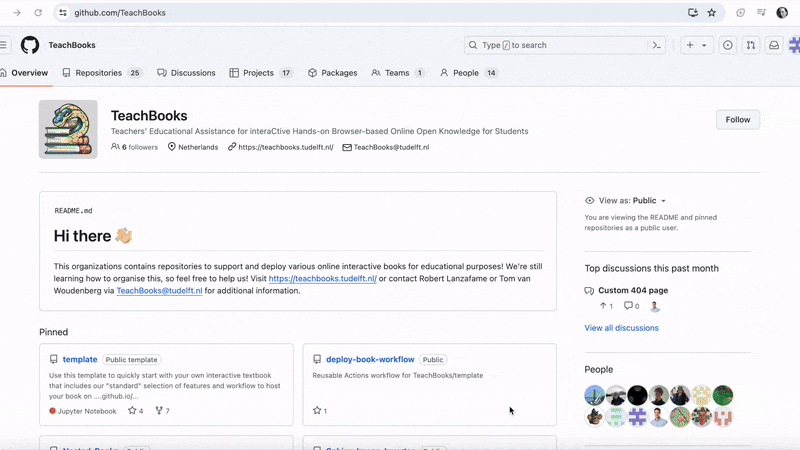Click README teachbooks.tudelft.nl hyperlink

pyautogui.click(x=322, y=279)
